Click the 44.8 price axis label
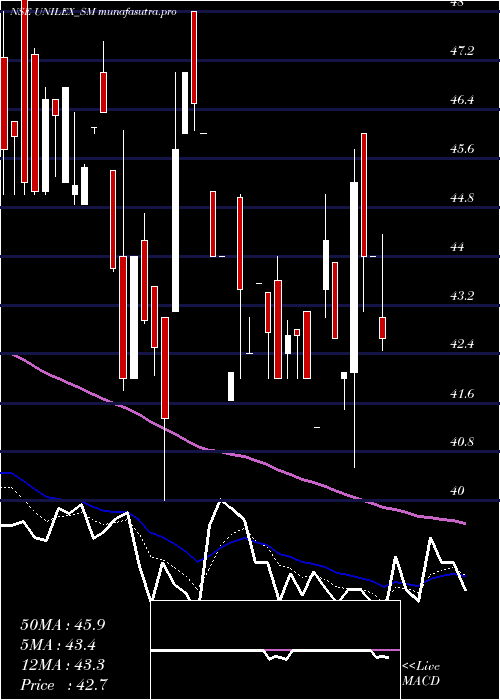 tap(462, 198)
